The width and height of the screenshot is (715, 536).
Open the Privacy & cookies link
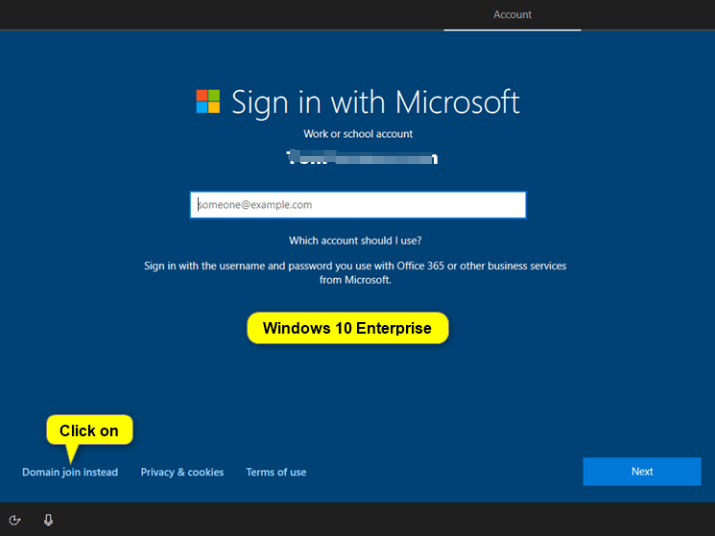click(182, 472)
